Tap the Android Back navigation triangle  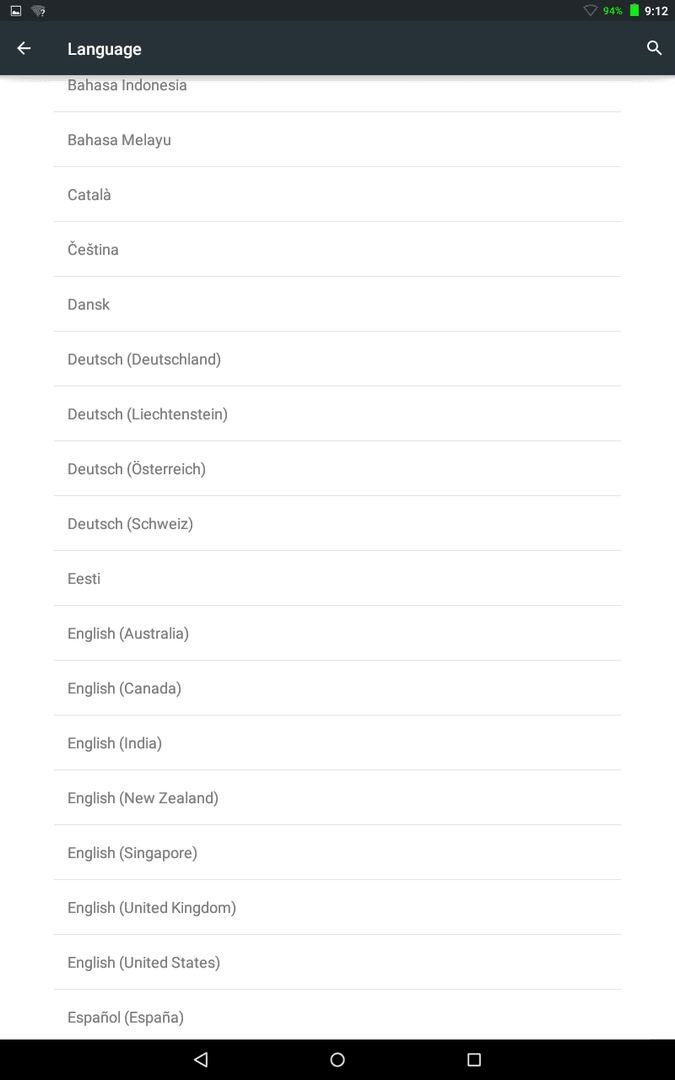pyautogui.click(x=201, y=1059)
